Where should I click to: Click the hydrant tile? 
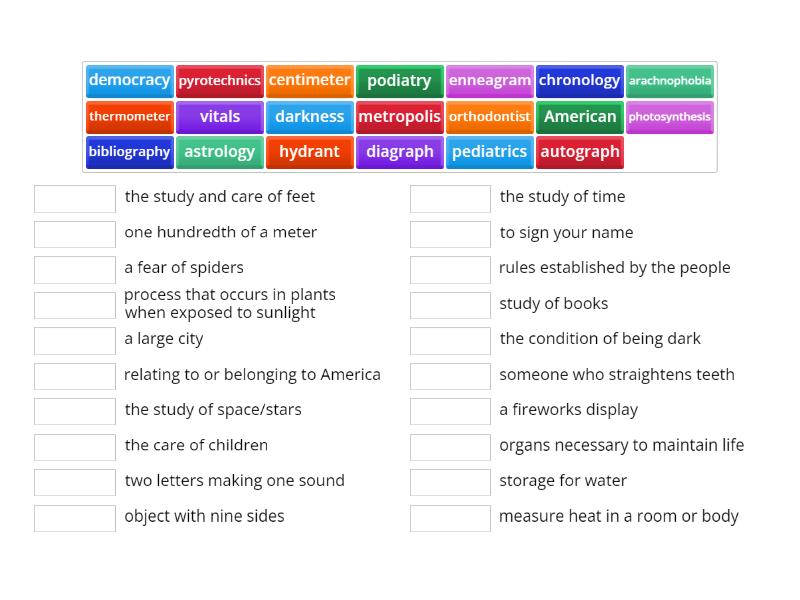(310, 152)
